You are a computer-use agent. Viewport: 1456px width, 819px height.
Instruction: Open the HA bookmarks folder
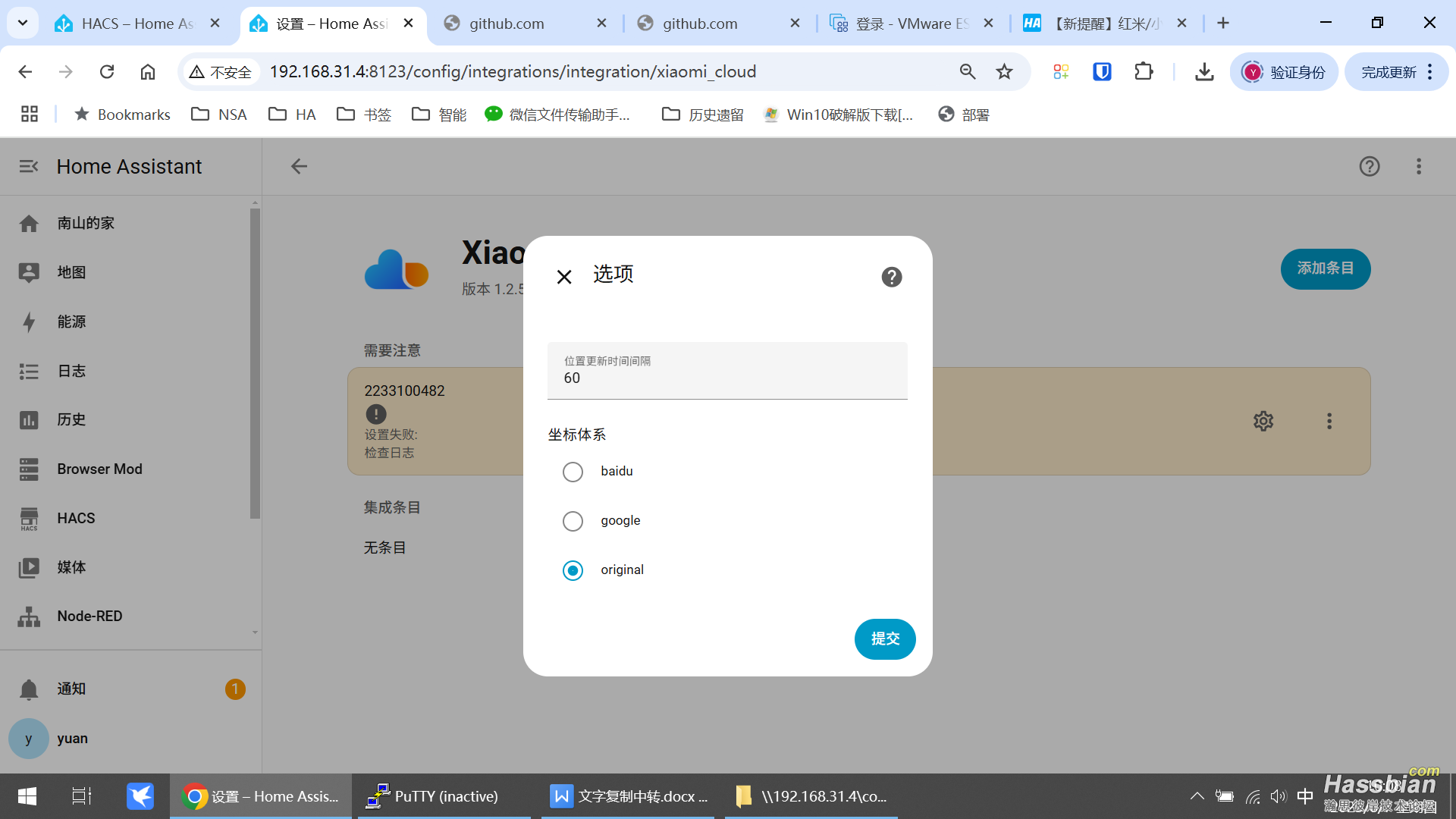click(x=292, y=114)
